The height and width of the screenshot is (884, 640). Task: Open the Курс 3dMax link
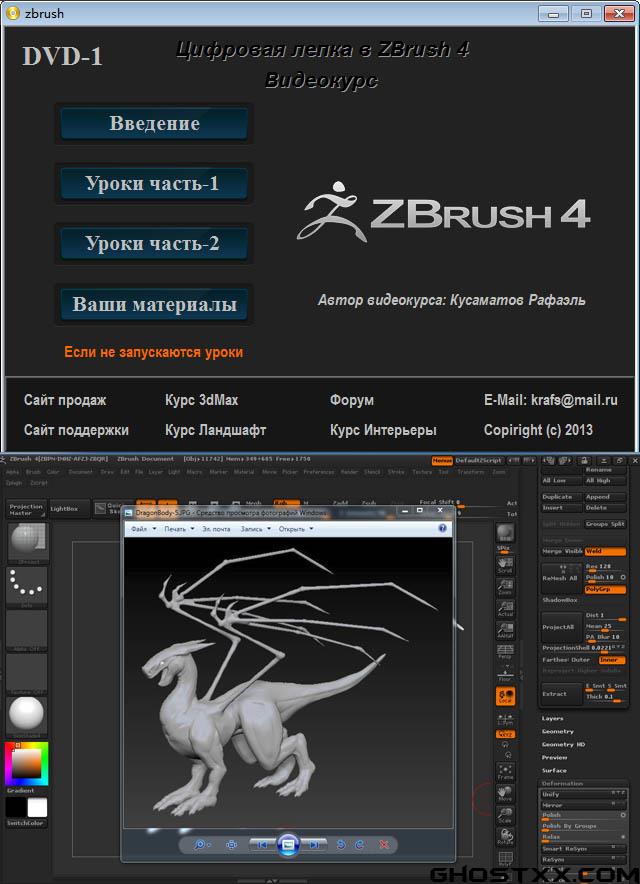201,400
